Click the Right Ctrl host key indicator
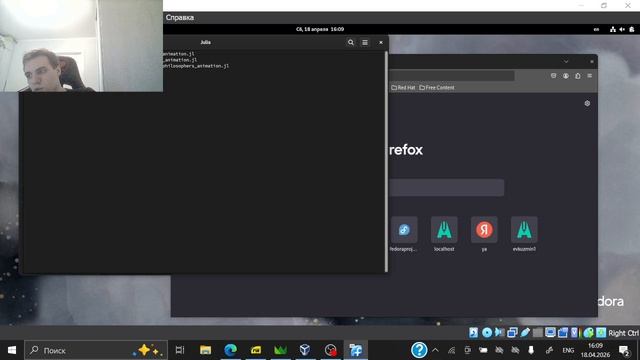Viewport: 640px width, 360px height. pos(623,333)
